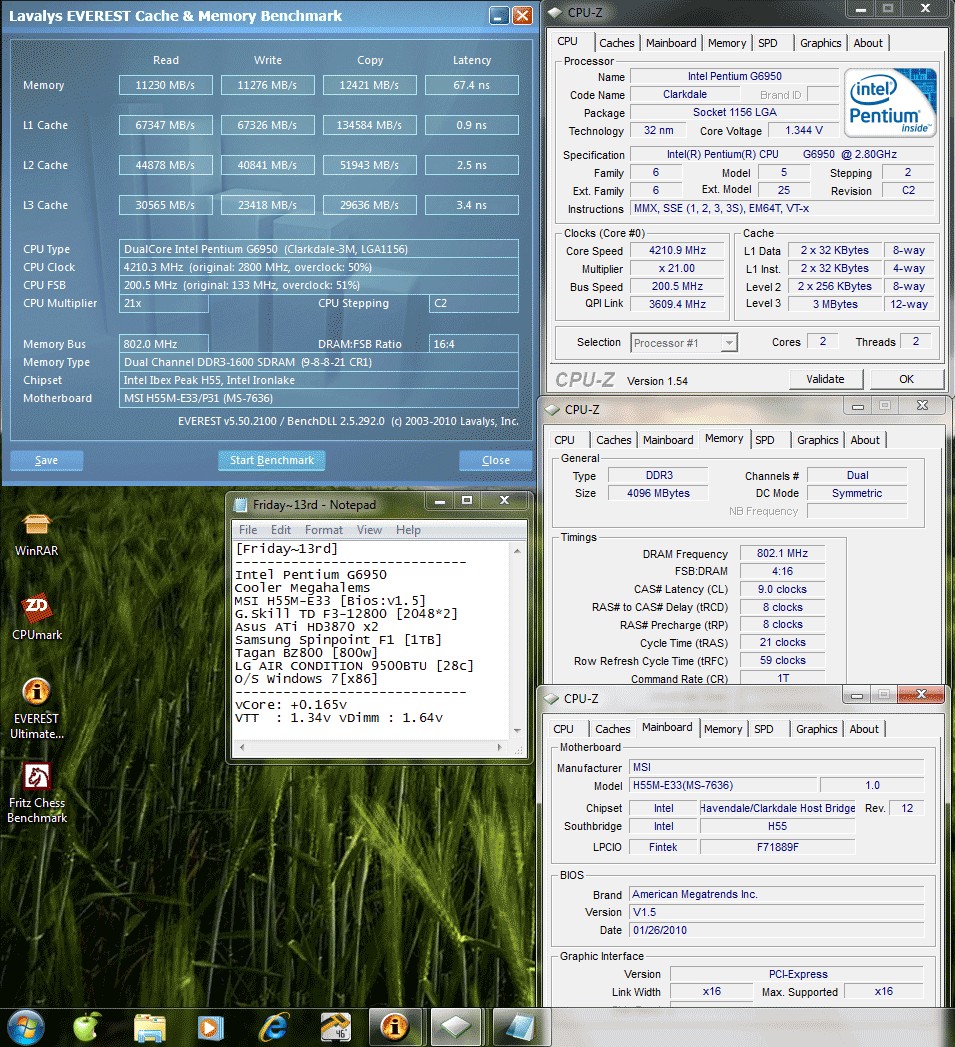This screenshot has height=1047, width=955.
Task: Select the CPUmark desktop icon
Action: coord(37,617)
